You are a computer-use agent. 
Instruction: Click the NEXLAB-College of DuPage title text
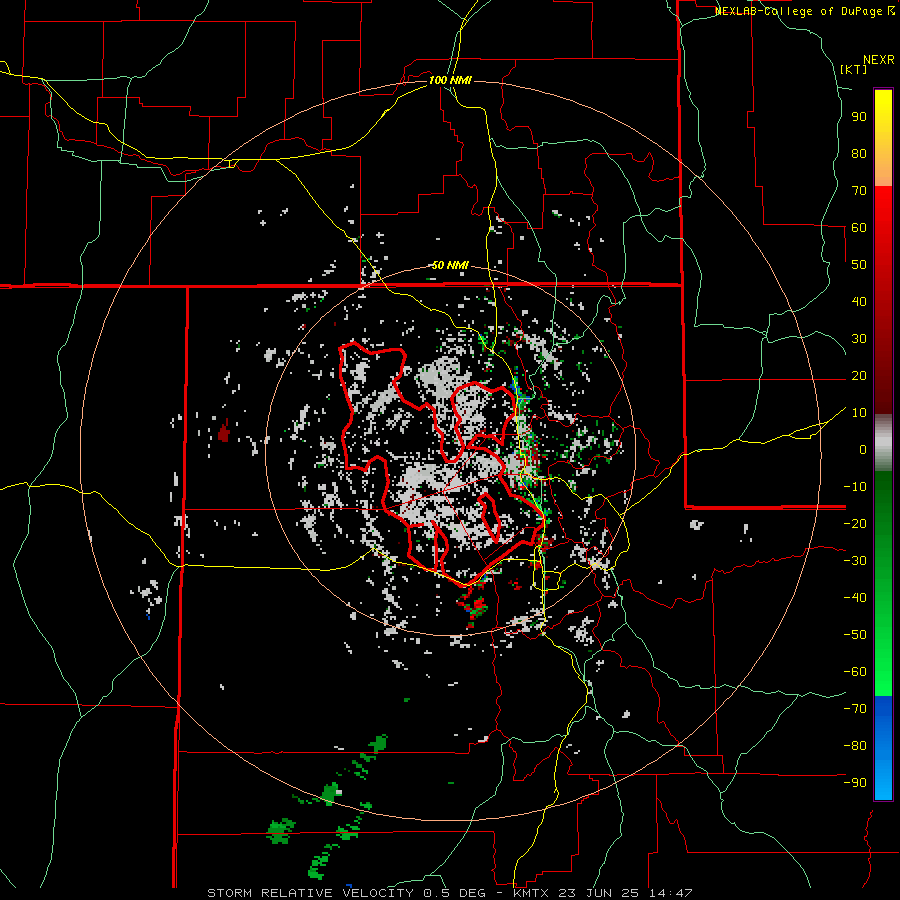[x=799, y=11]
